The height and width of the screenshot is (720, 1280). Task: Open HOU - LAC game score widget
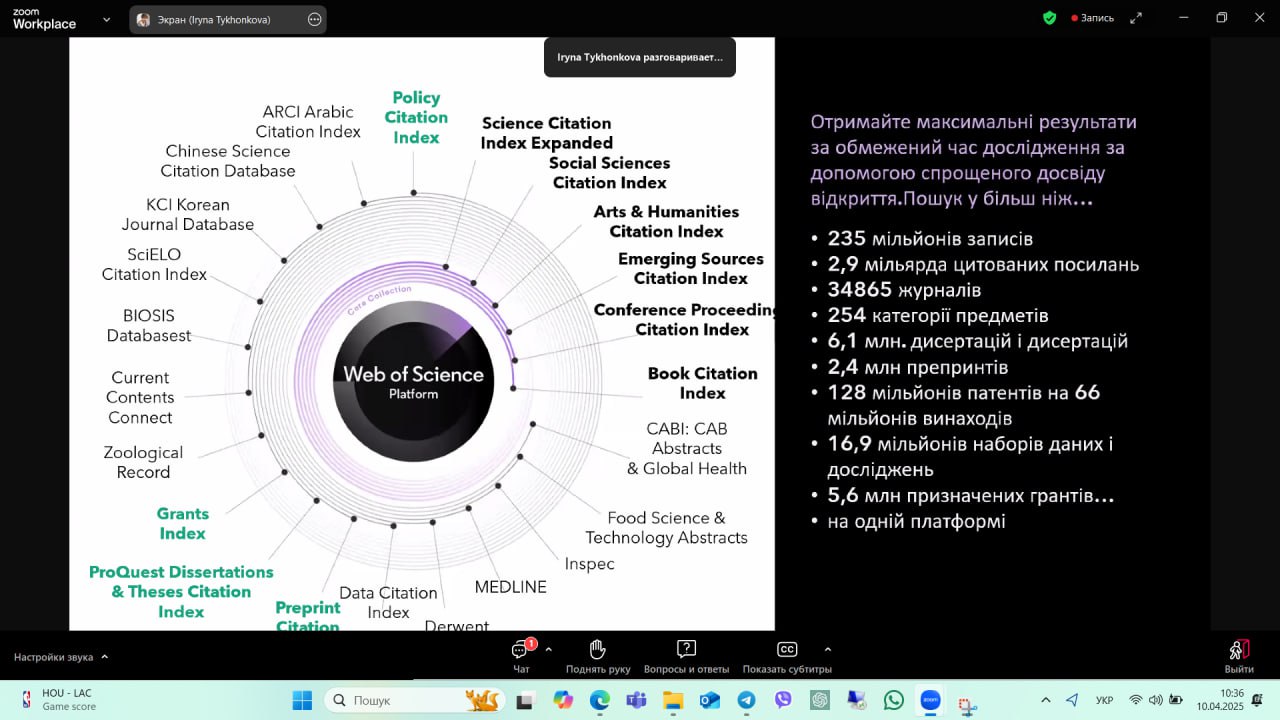(x=58, y=700)
